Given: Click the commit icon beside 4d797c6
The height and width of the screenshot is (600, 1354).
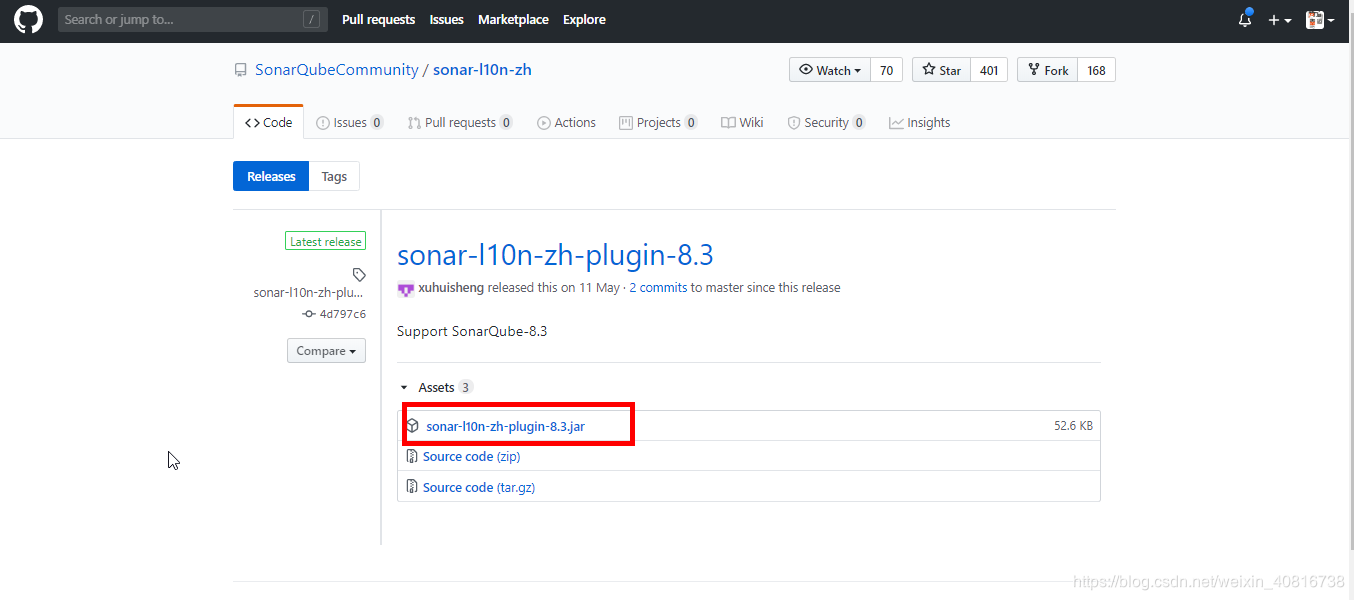Looking at the screenshot, I should (x=309, y=314).
